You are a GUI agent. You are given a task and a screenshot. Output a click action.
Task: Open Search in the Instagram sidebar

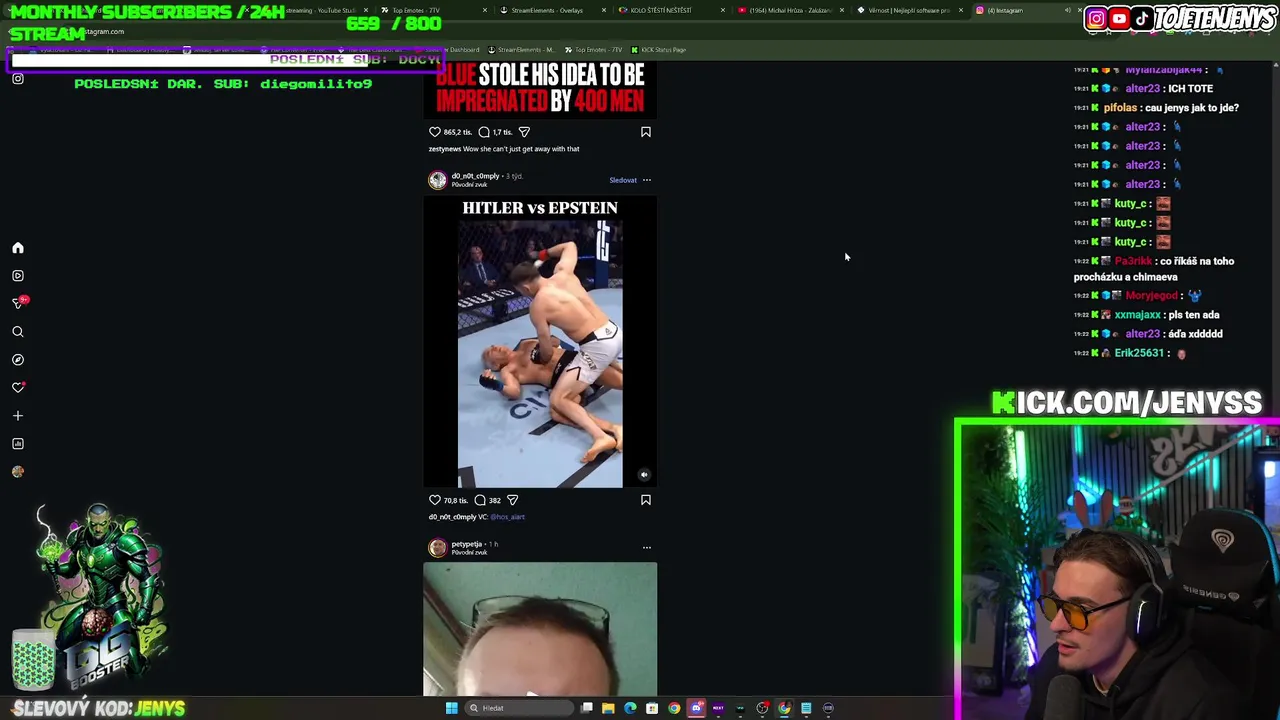click(18, 332)
